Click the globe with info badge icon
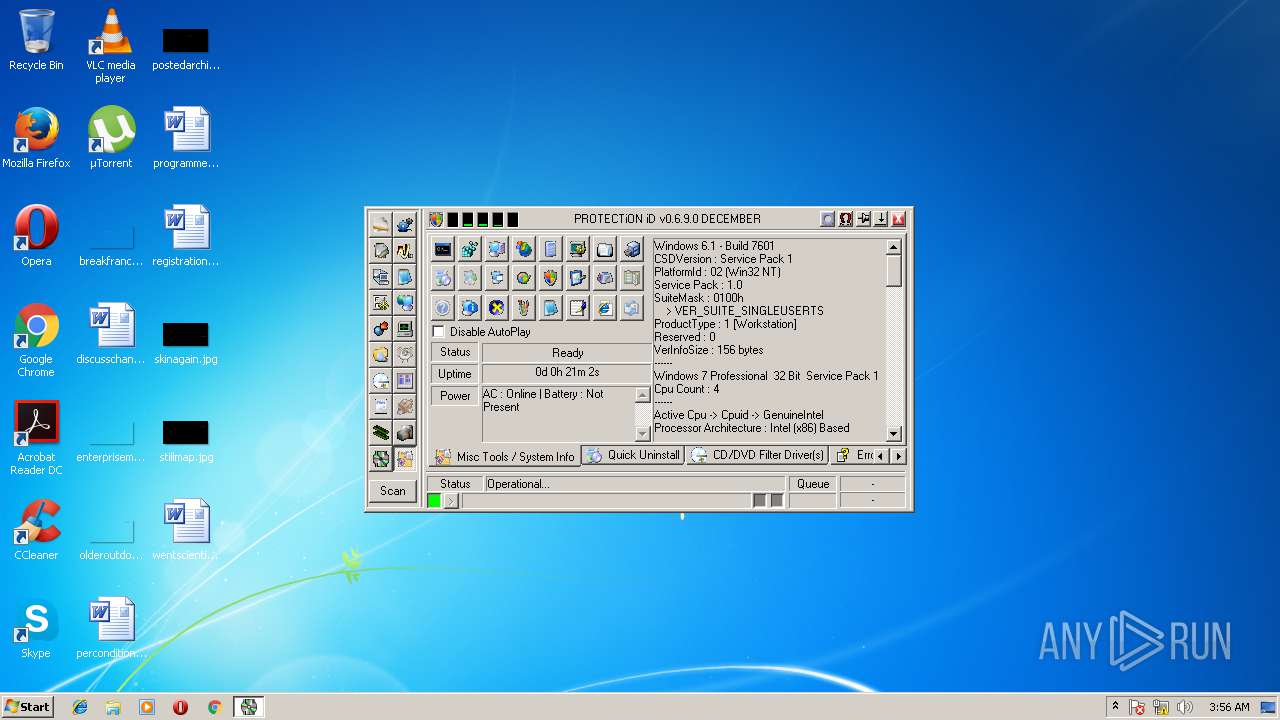Screen dimensions: 1280x720 click(470, 307)
